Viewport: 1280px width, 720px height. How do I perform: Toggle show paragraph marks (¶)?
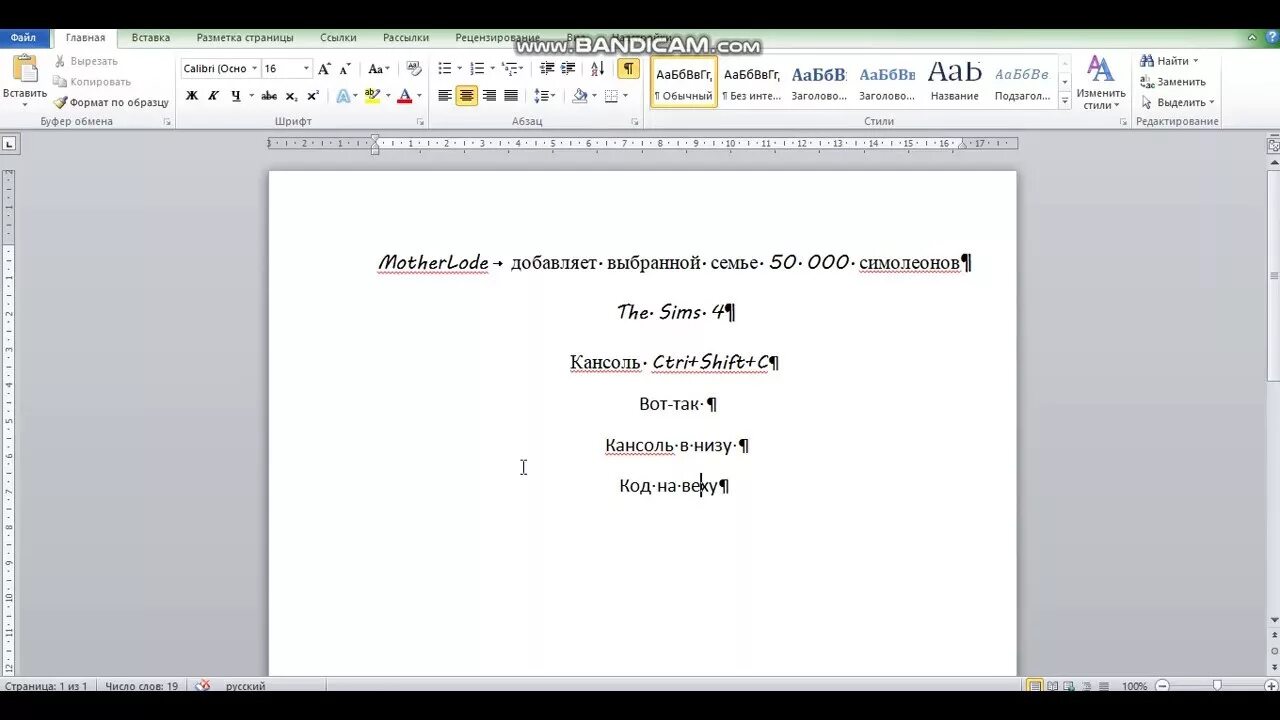628,69
